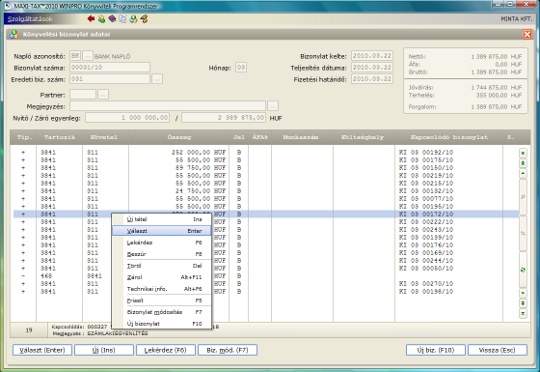The width and height of the screenshot is (540, 372).
Task: Click the Új (Ins) button
Action: tap(104, 350)
